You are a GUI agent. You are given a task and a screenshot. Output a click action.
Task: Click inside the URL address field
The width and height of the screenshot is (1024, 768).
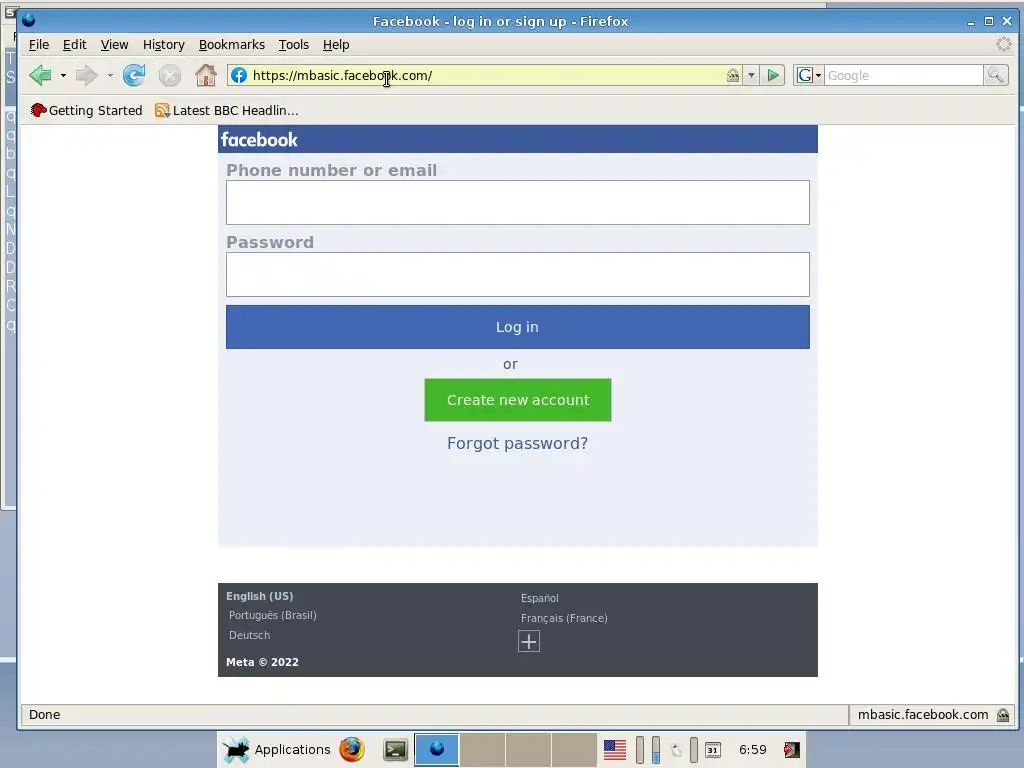(x=487, y=75)
